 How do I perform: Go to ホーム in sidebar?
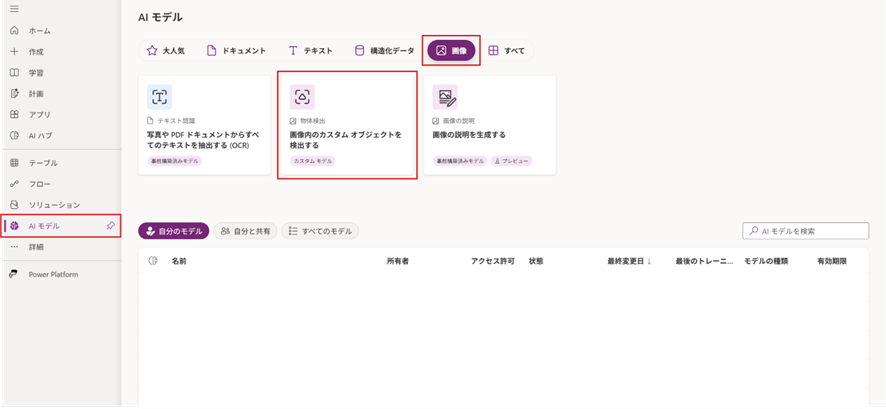point(40,31)
